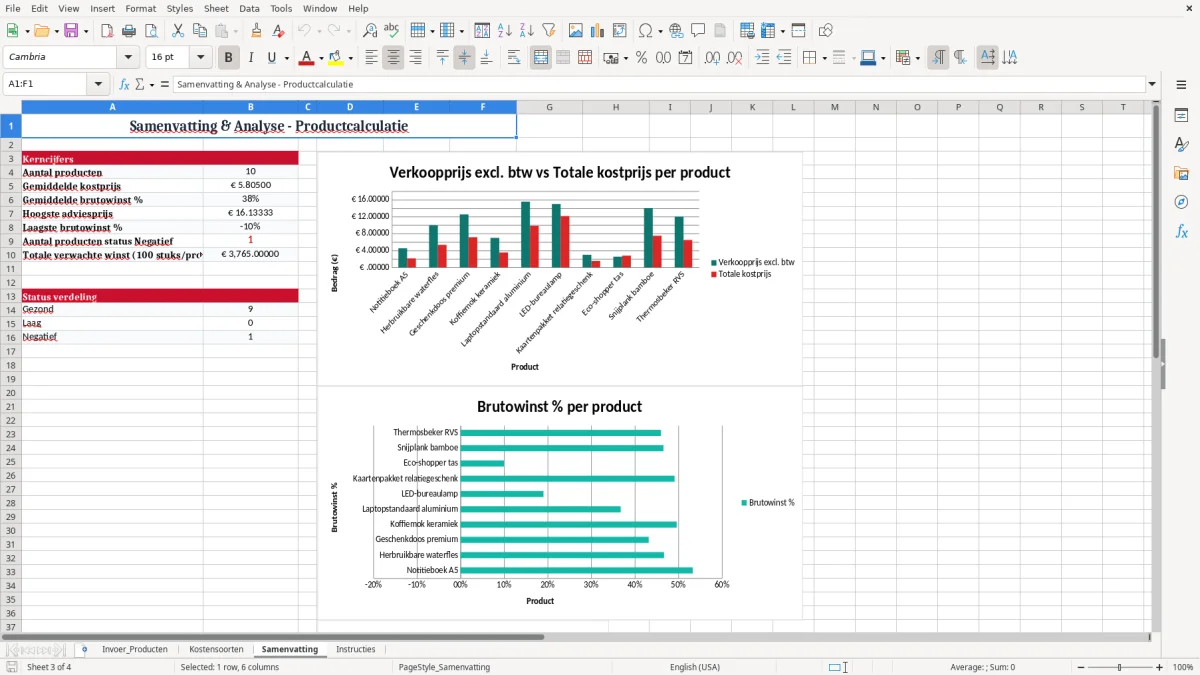
Task: Toggle Center Horizontally alignment
Action: [x=393, y=58]
